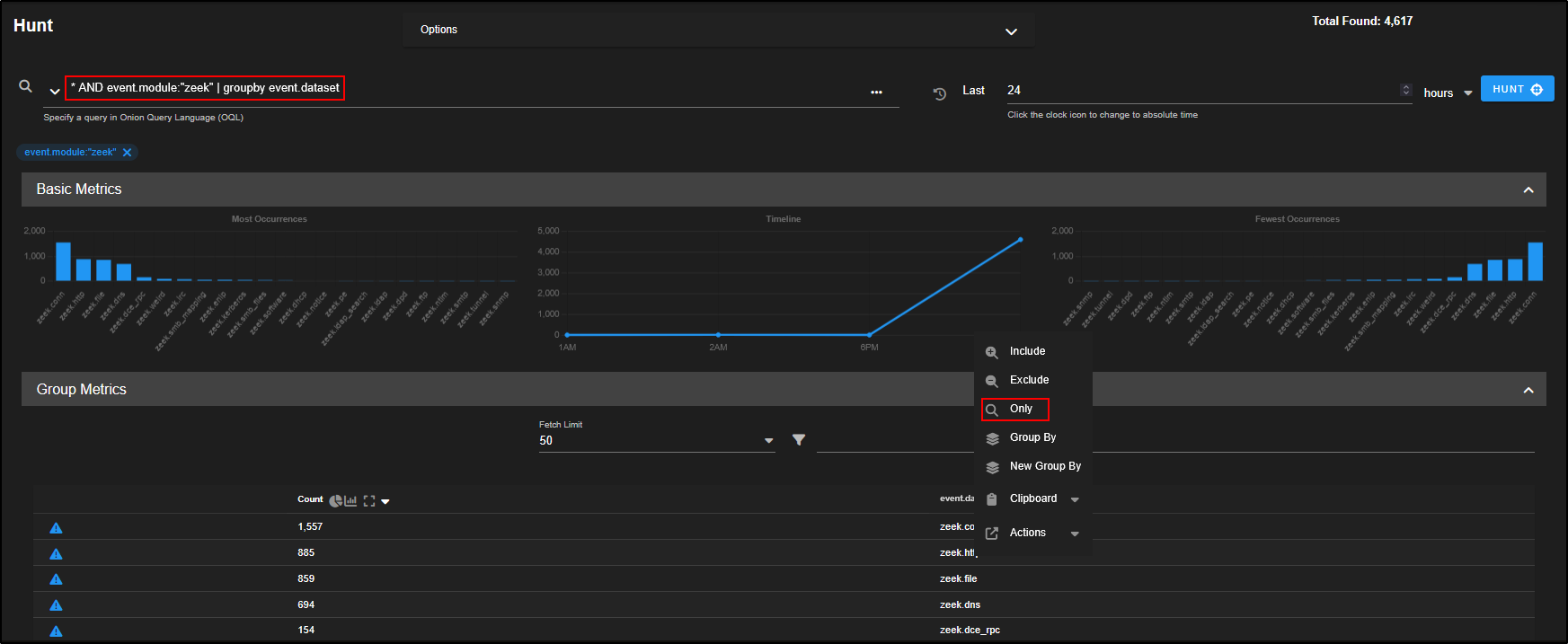Image resolution: width=1568 pixels, height=644 pixels.
Task: Click the clock icon for absolute time
Action: click(940, 93)
